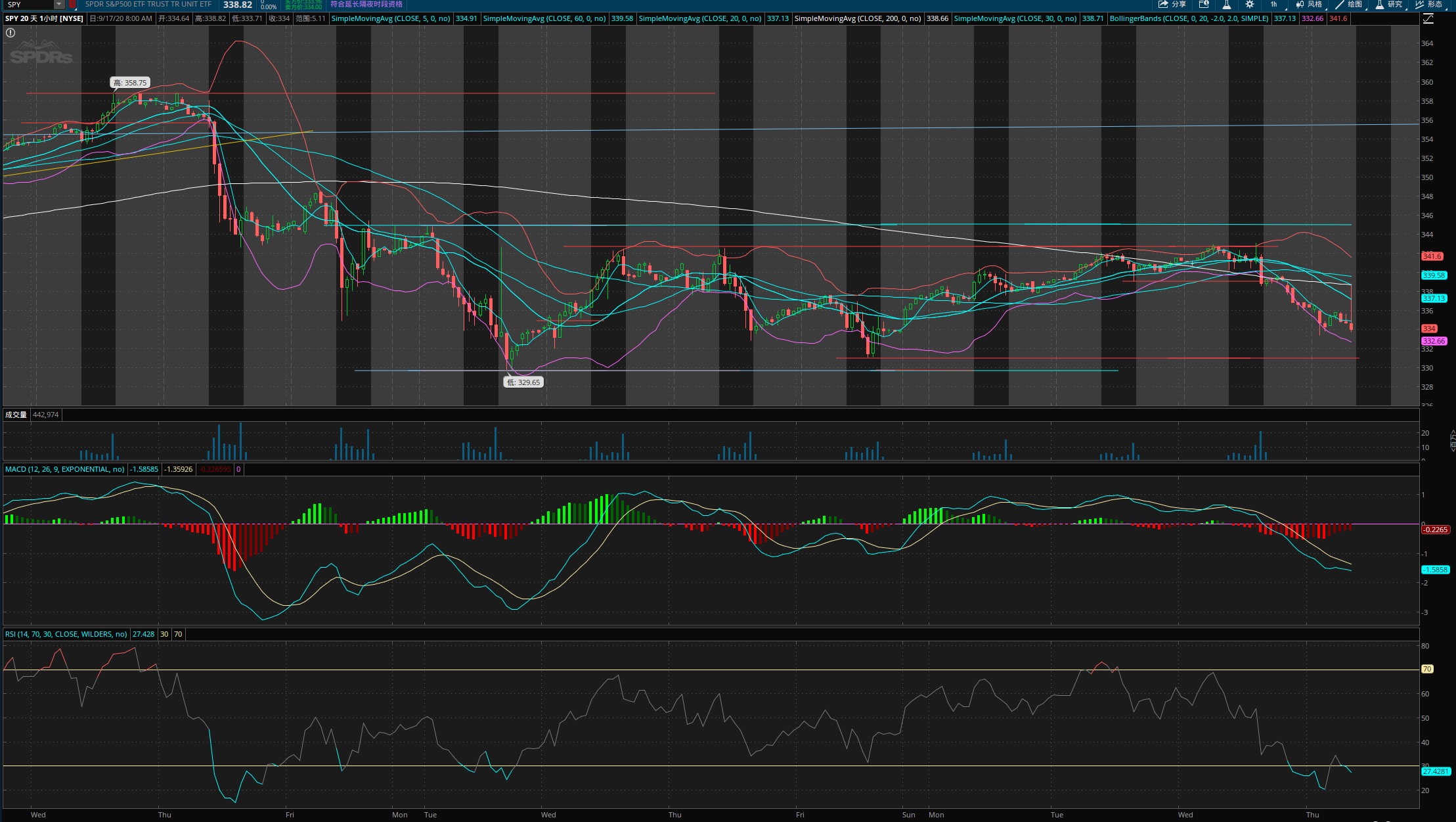Click the 范围:5.11 range readout

coord(311,18)
